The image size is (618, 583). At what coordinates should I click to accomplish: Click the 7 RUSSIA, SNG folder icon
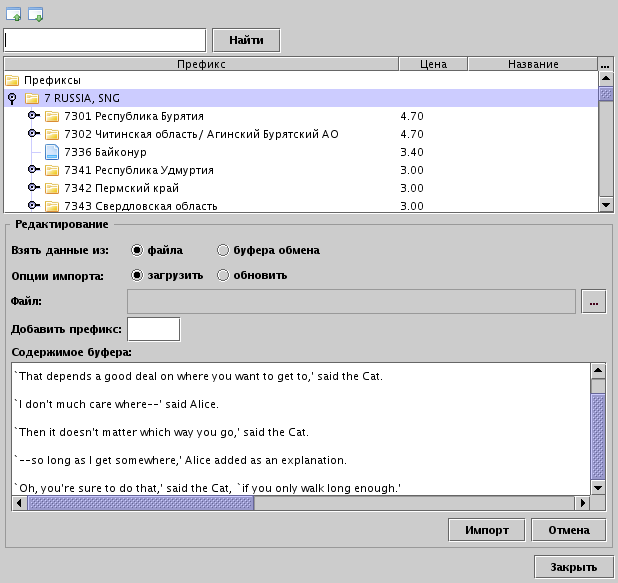[33, 98]
